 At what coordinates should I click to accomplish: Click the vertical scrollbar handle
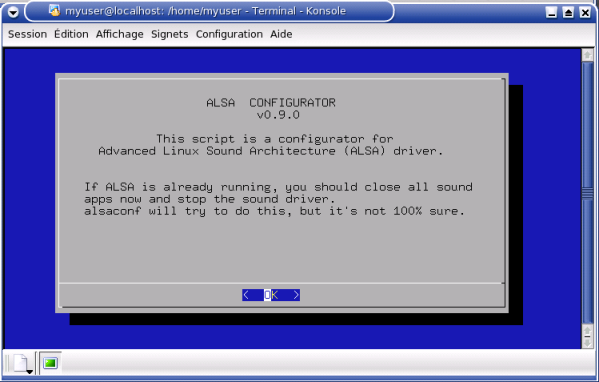coord(588,193)
